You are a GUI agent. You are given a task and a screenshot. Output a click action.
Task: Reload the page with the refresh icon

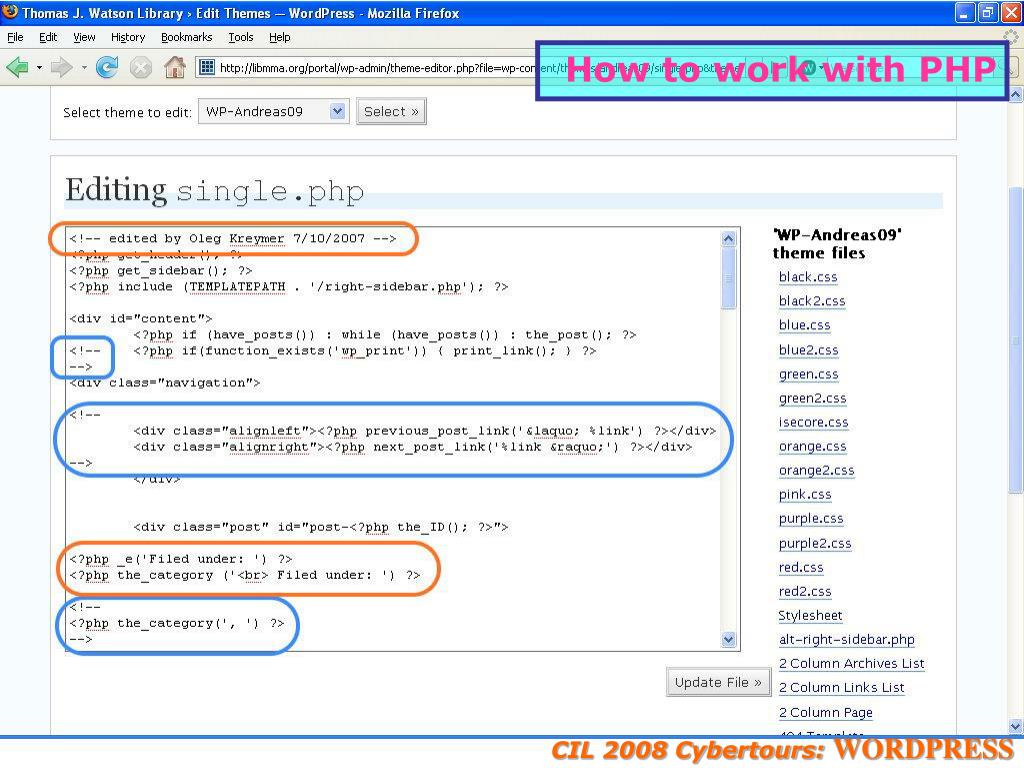[x=107, y=67]
